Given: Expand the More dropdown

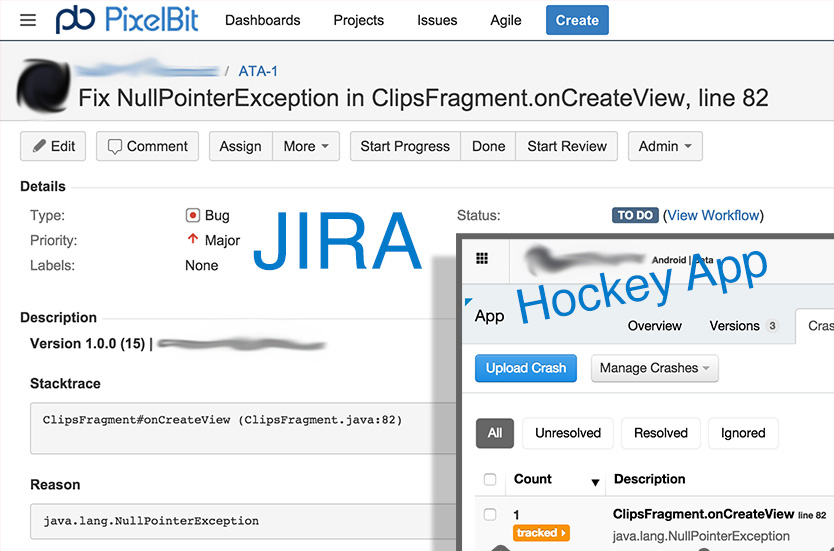Looking at the screenshot, I should pos(306,146).
